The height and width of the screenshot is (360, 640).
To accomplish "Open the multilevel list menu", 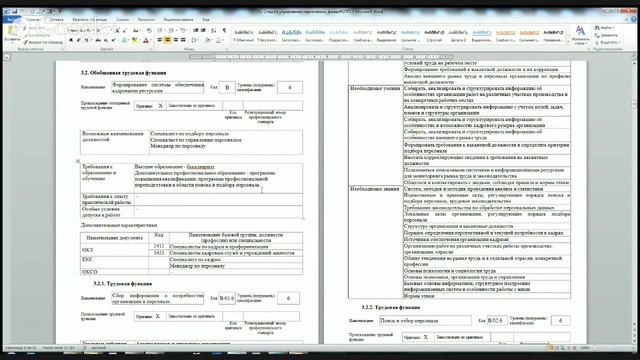I will [x=184, y=31].
